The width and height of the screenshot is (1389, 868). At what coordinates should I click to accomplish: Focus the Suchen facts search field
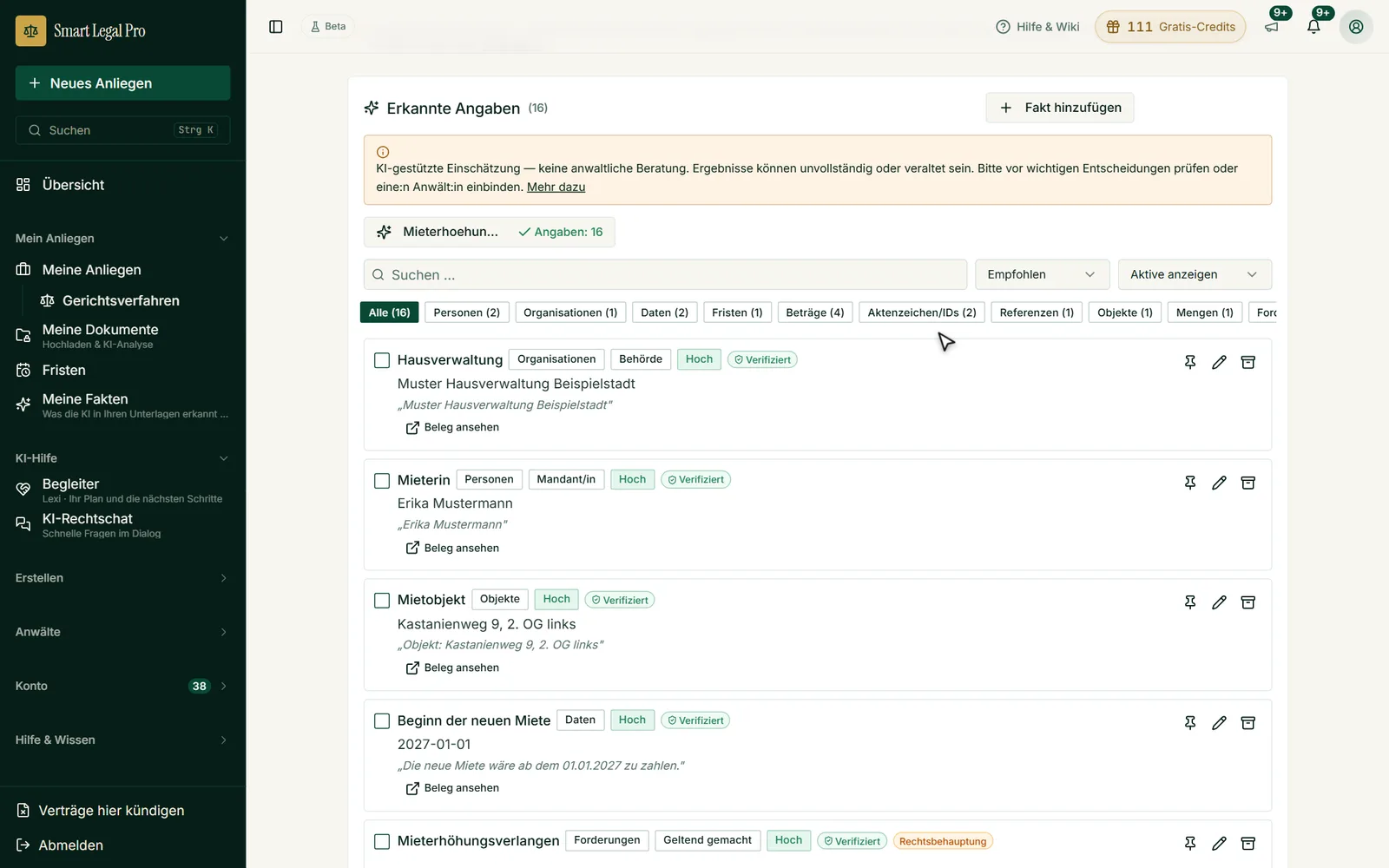(665, 274)
